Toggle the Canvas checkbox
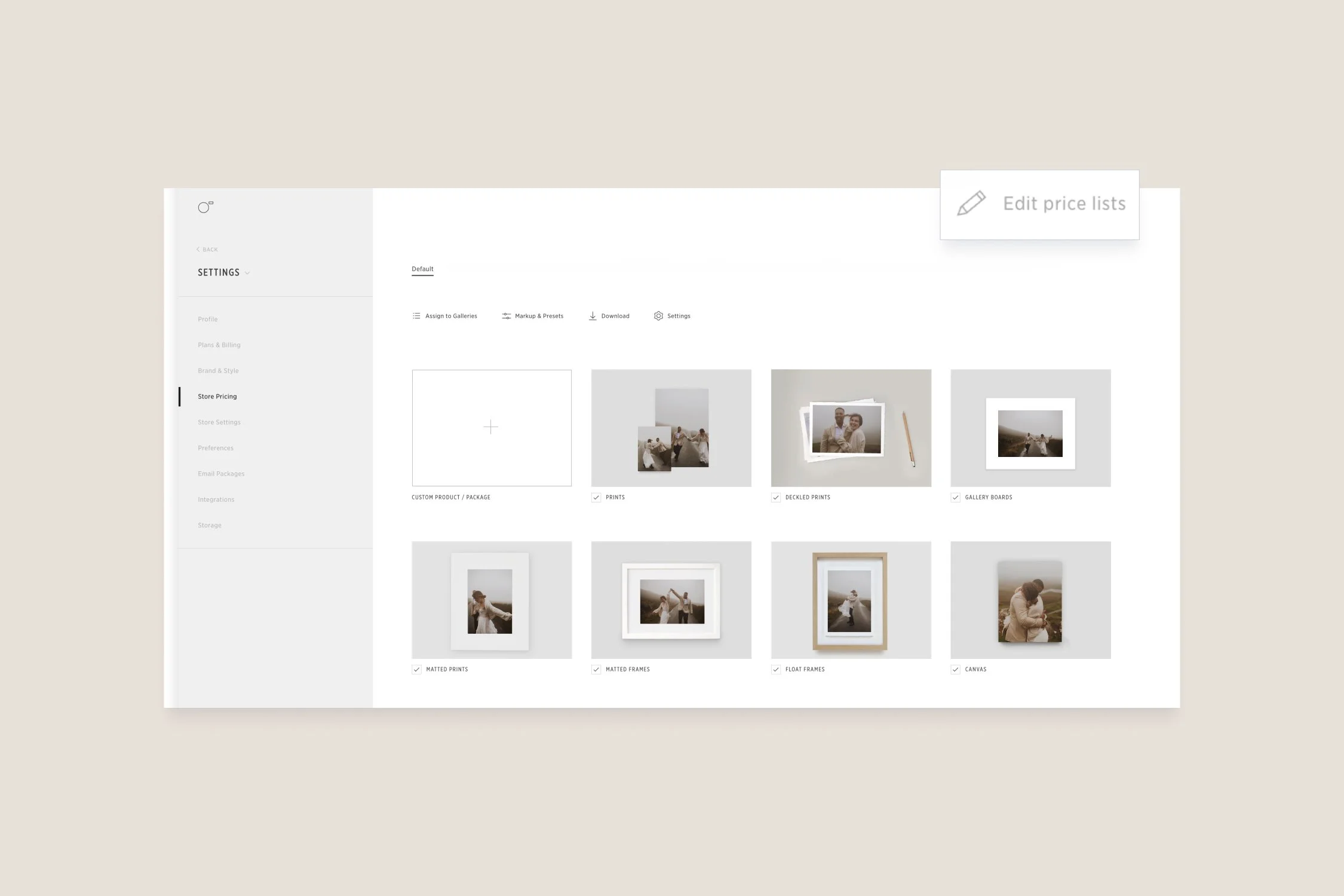This screenshot has width=1344, height=896. [x=955, y=669]
